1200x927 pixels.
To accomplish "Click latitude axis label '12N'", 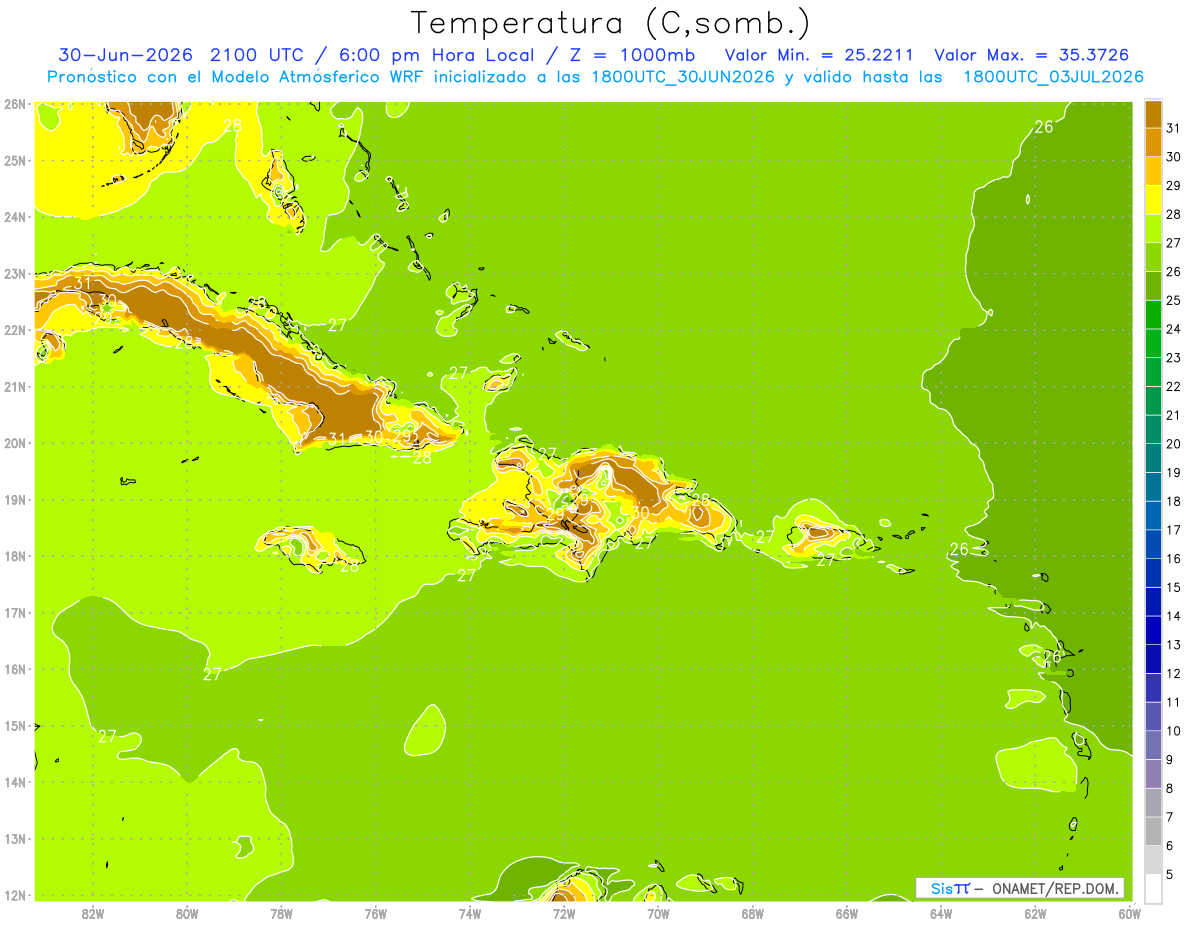I will click(15, 895).
